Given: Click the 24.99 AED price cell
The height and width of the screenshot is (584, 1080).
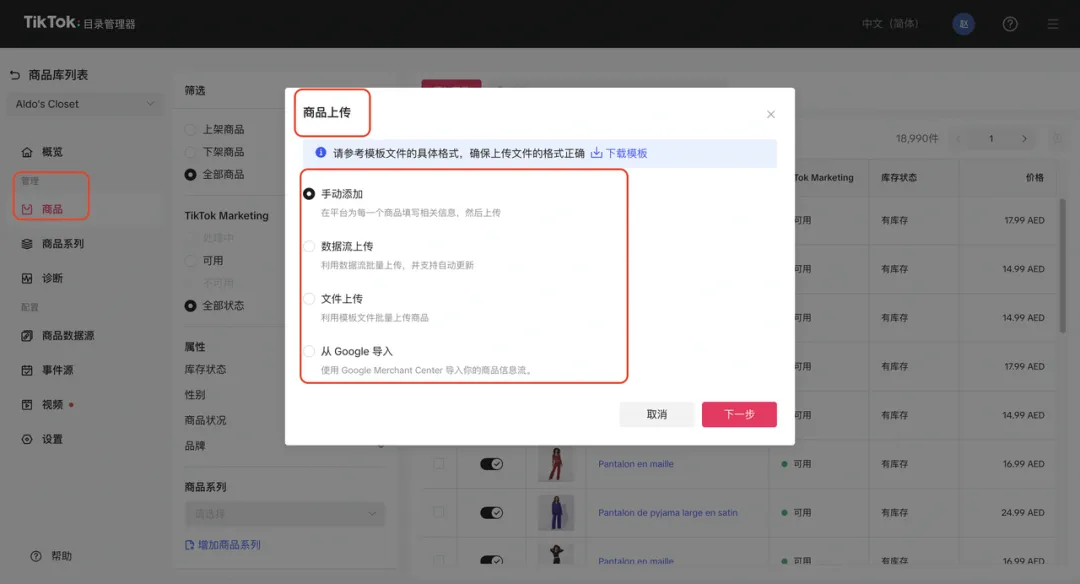Looking at the screenshot, I should point(1023,512).
